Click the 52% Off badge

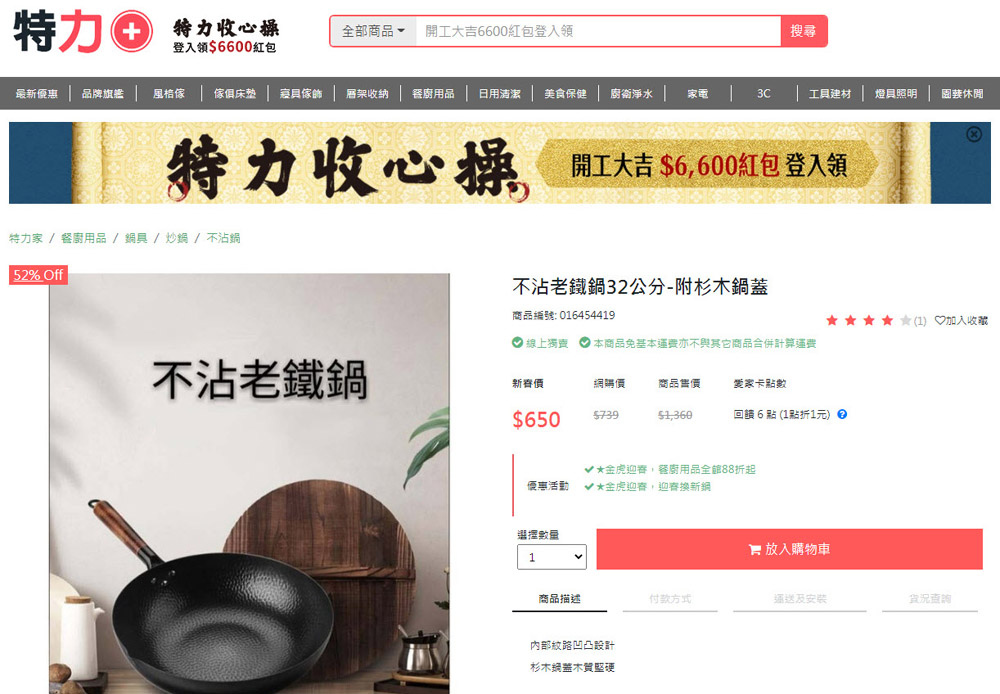pos(38,275)
